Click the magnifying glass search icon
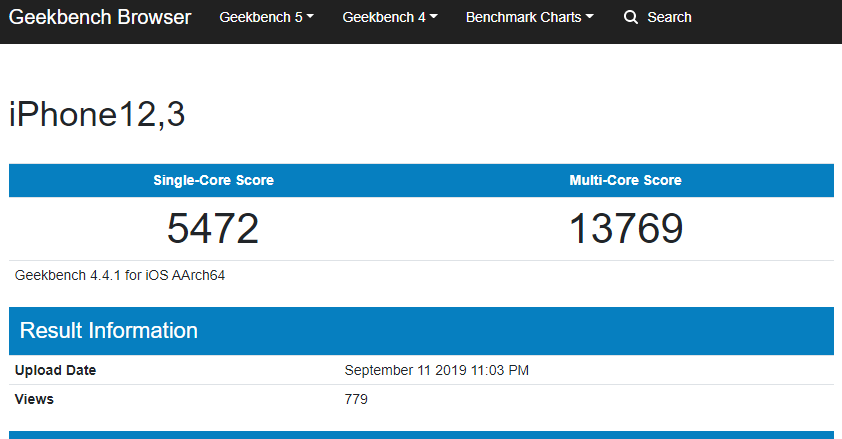This screenshot has height=439, width=842. coord(631,17)
